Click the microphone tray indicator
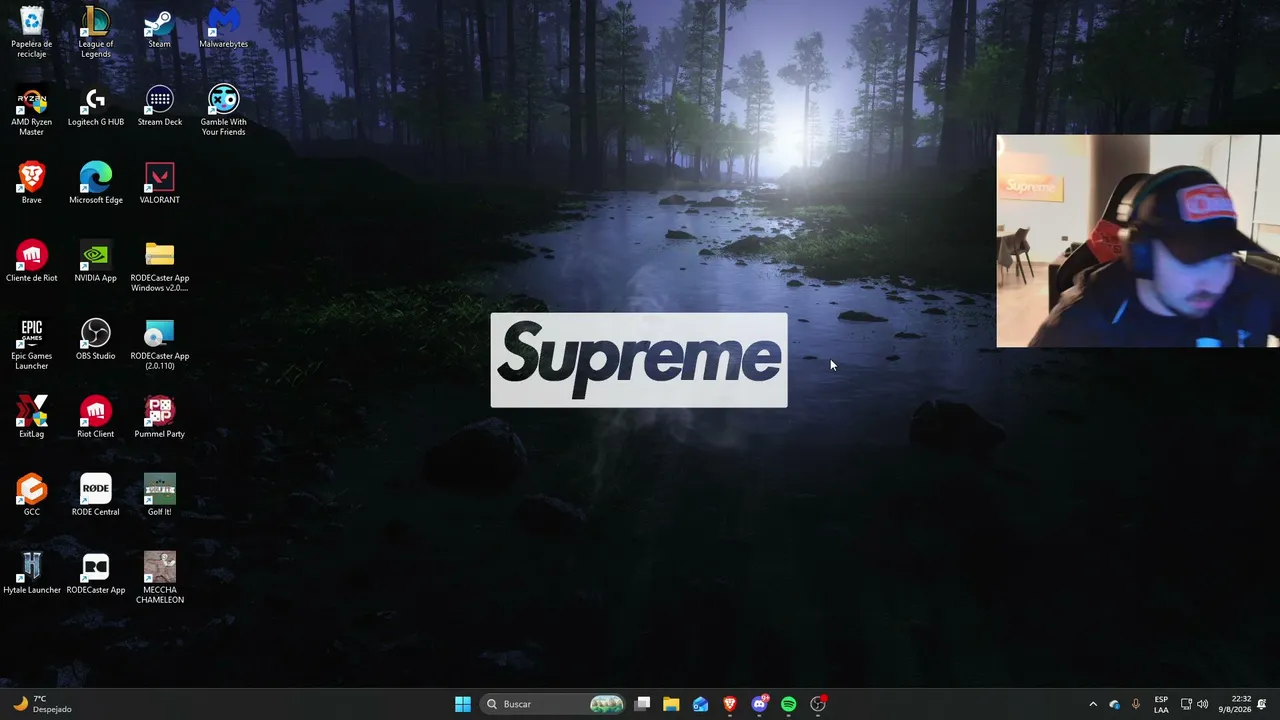This screenshot has width=1280, height=720. (x=1136, y=704)
